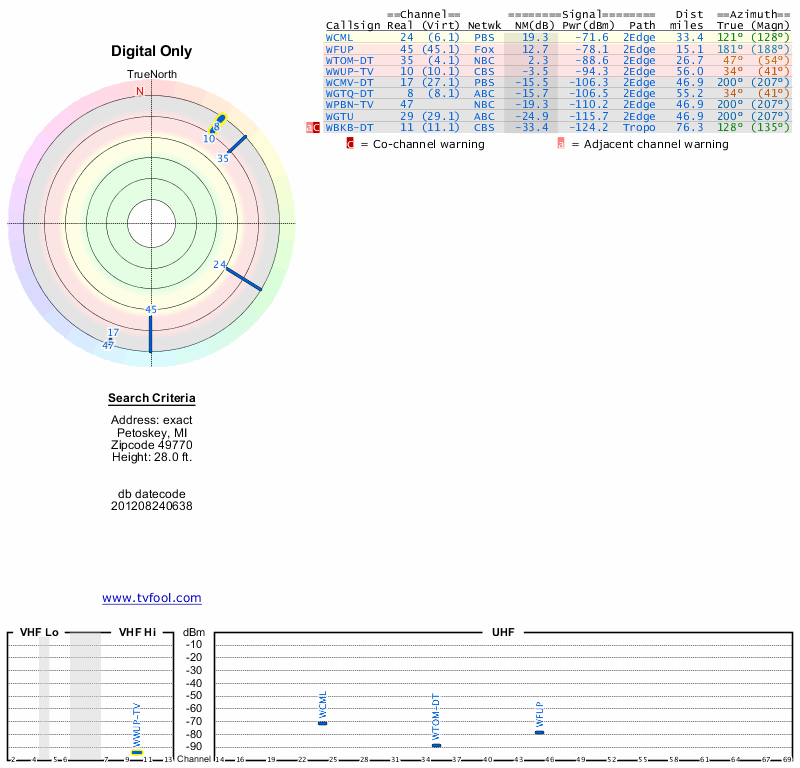Click the yellow-highlighted channel 8 marker on radar
The height and width of the screenshot is (768, 800).
[x=219, y=121]
